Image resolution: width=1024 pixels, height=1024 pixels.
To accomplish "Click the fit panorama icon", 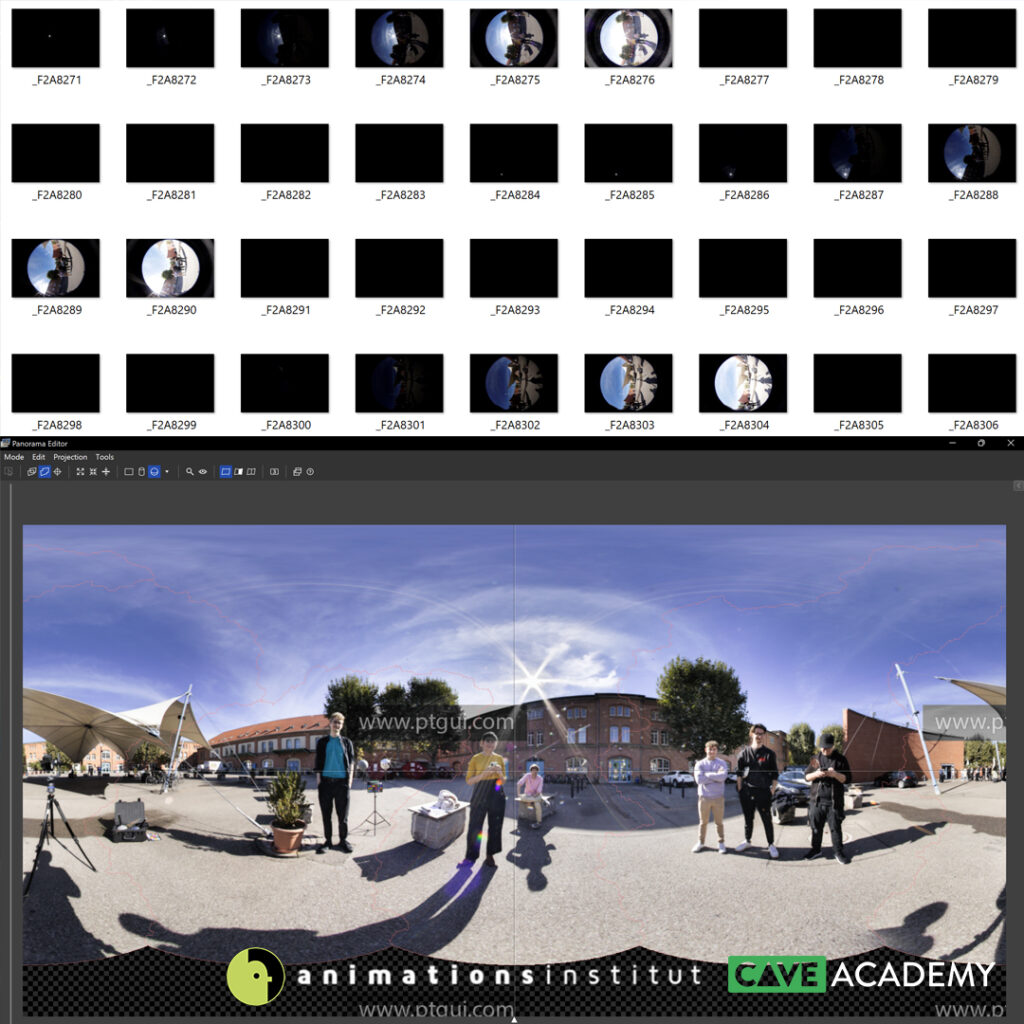I will point(80,471).
